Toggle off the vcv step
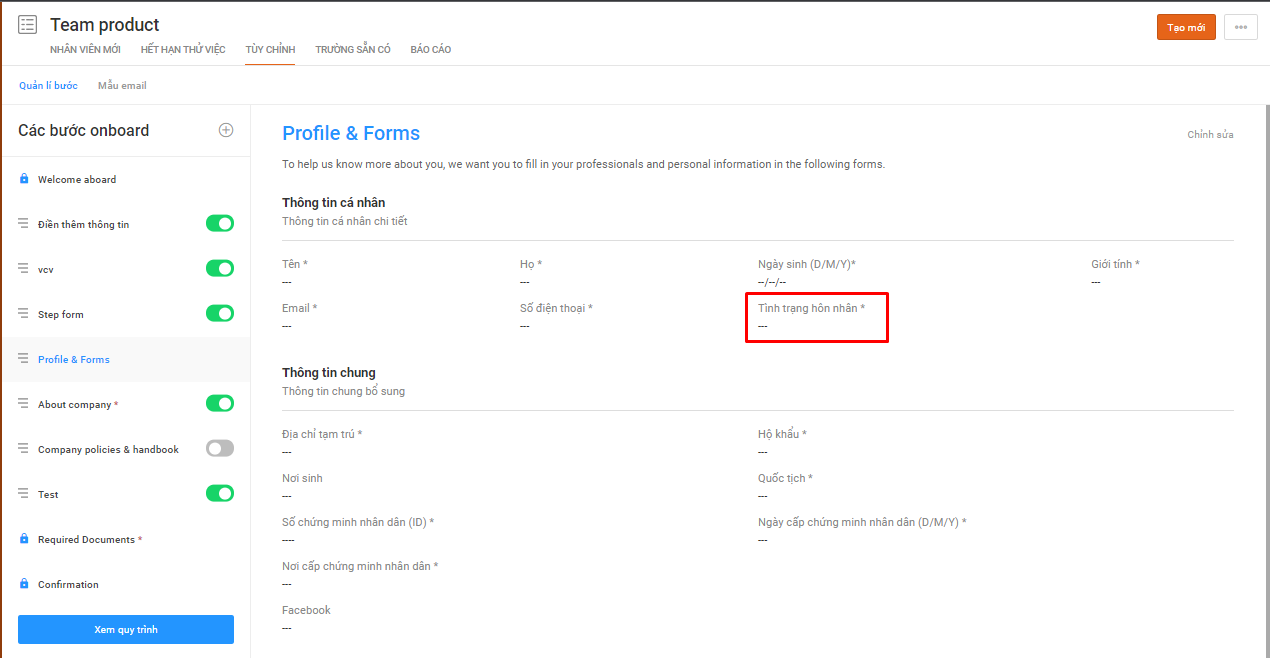The width and height of the screenshot is (1270, 658). tap(220, 268)
